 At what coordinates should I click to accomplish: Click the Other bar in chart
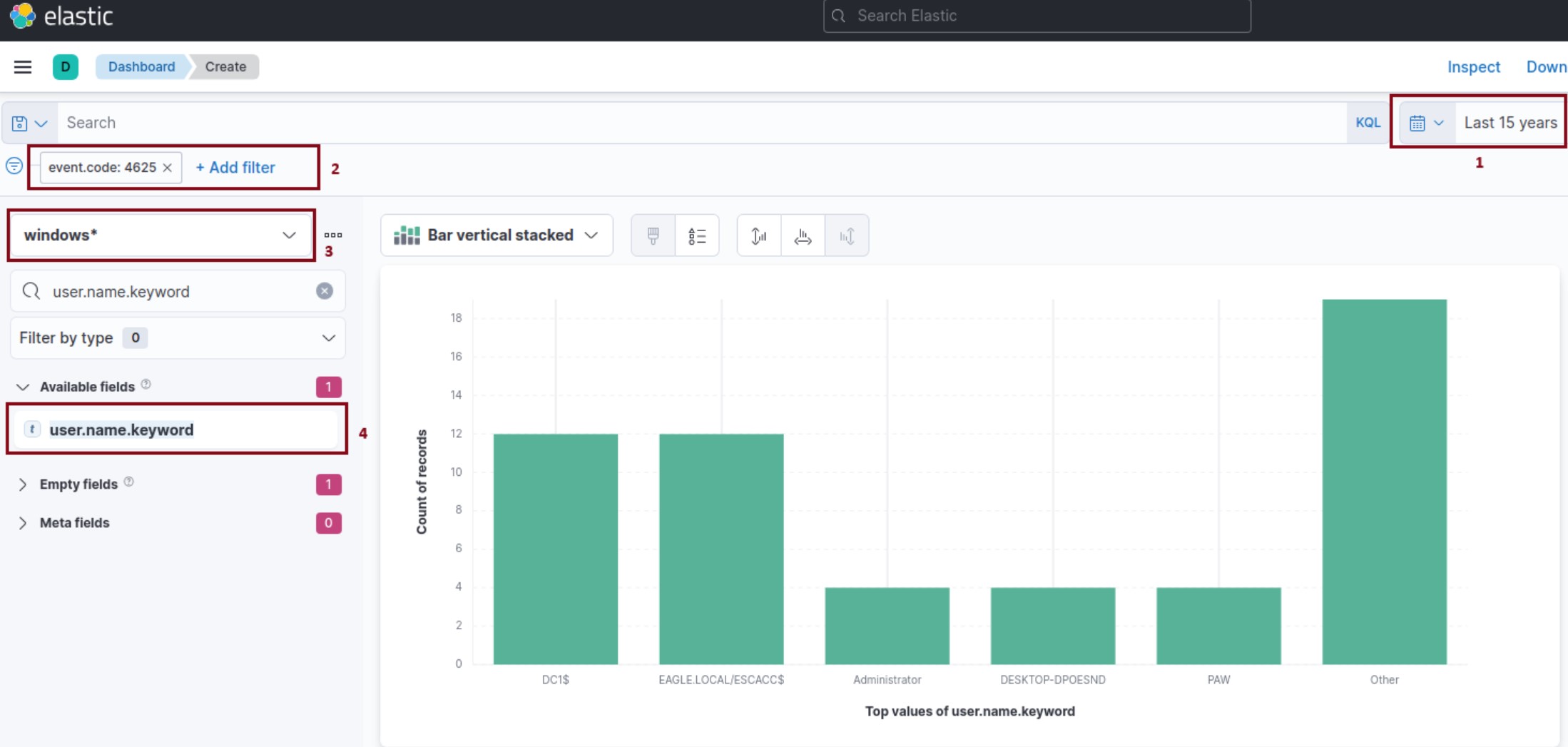tap(1385, 482)
